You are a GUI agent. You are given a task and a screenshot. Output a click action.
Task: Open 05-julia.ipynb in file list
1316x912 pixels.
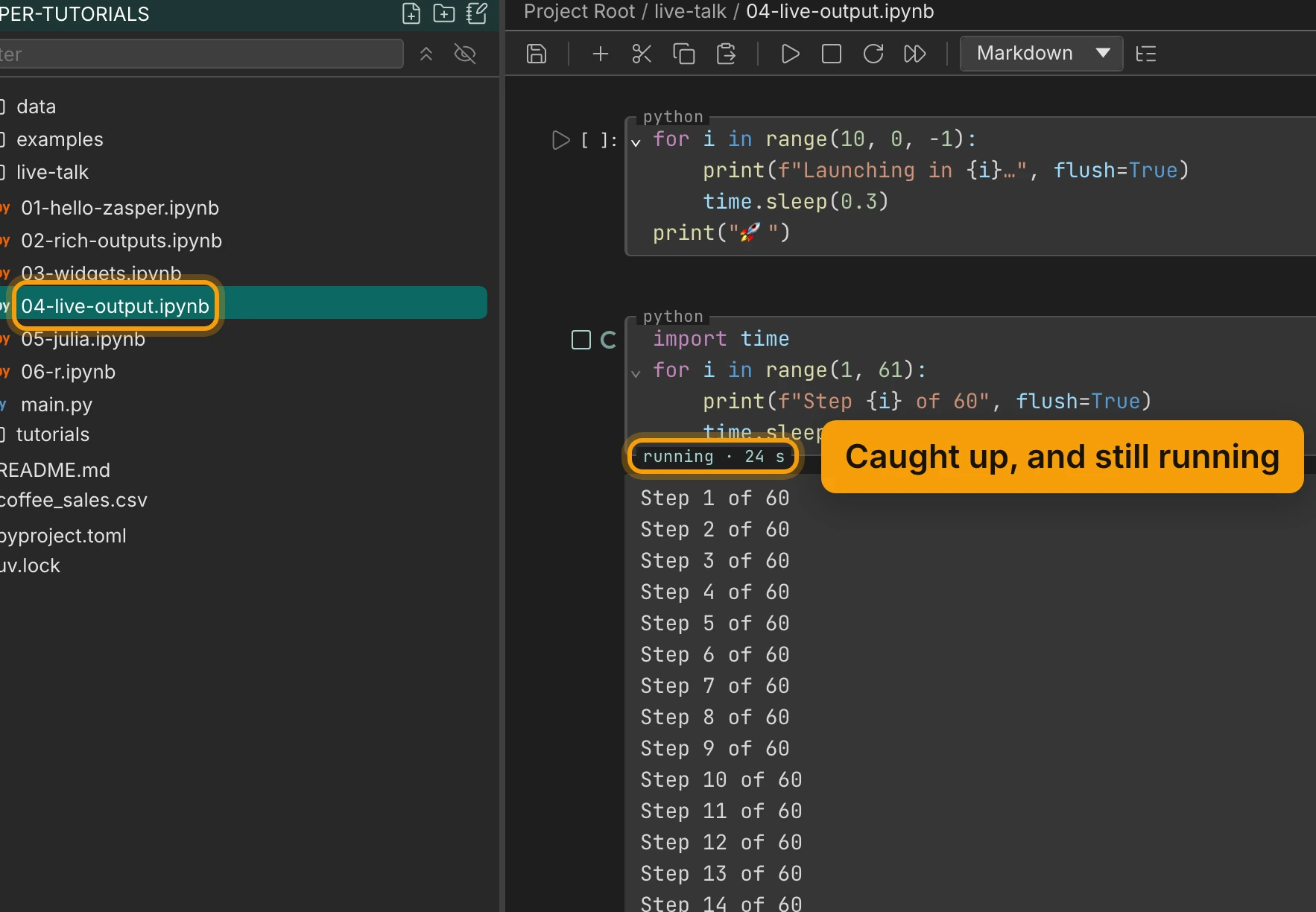pos(83,339)
